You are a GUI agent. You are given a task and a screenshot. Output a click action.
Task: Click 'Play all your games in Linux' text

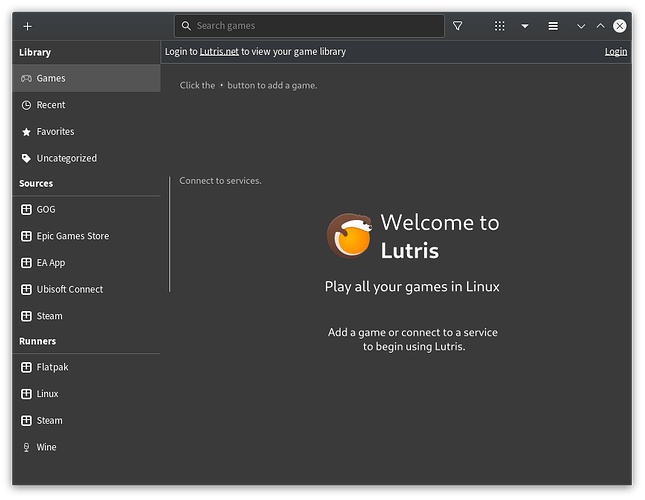click(412, 287)
